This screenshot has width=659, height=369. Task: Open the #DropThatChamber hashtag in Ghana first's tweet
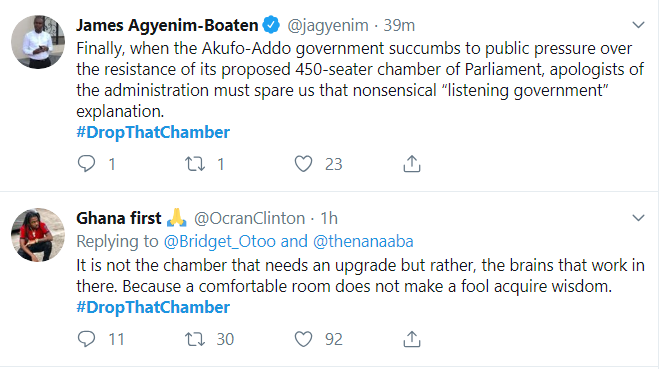(x=153, y=308)
